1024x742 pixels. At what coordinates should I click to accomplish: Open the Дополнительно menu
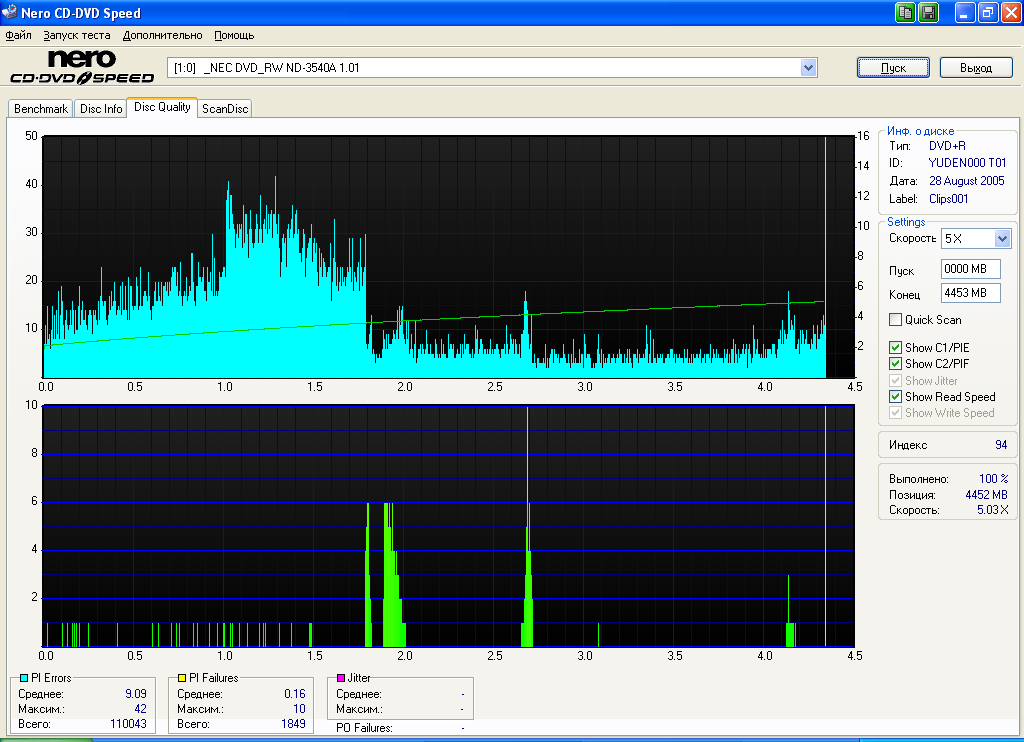(x=162, y=35)
